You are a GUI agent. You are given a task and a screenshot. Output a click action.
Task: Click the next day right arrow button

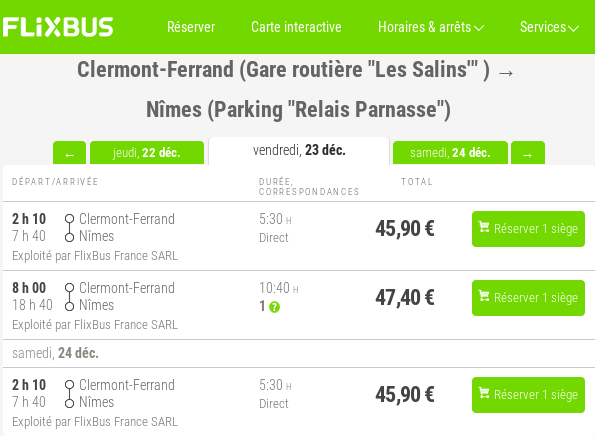click(528, 153)
